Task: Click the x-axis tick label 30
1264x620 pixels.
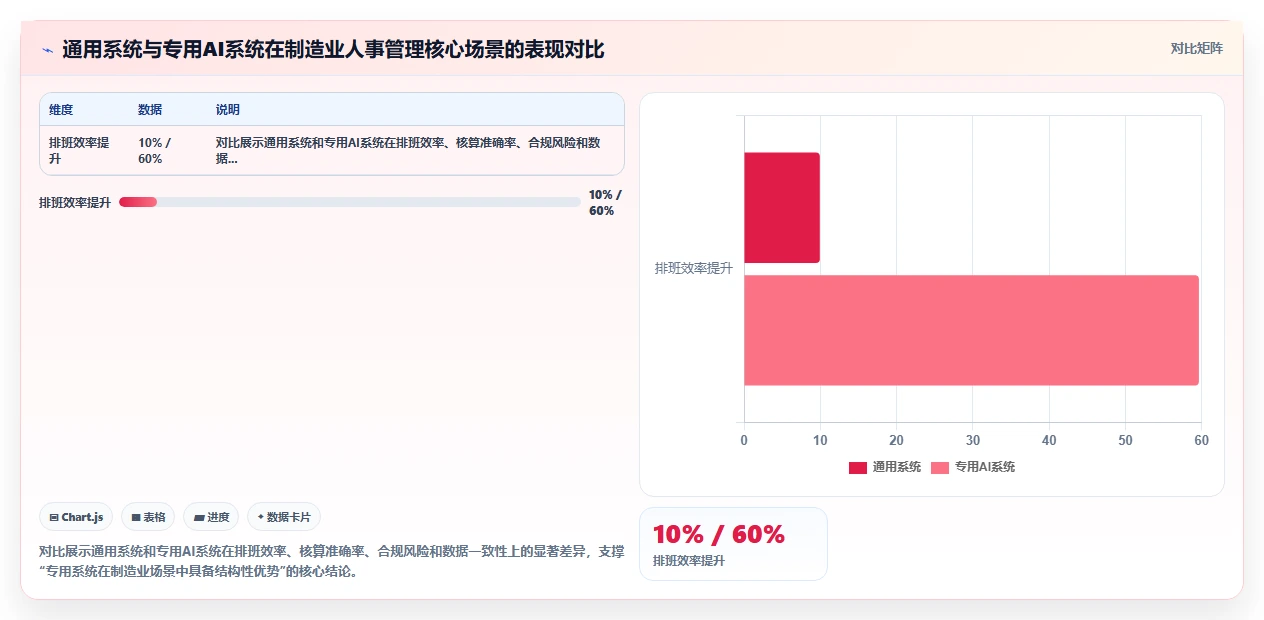Action: (972, 440)
